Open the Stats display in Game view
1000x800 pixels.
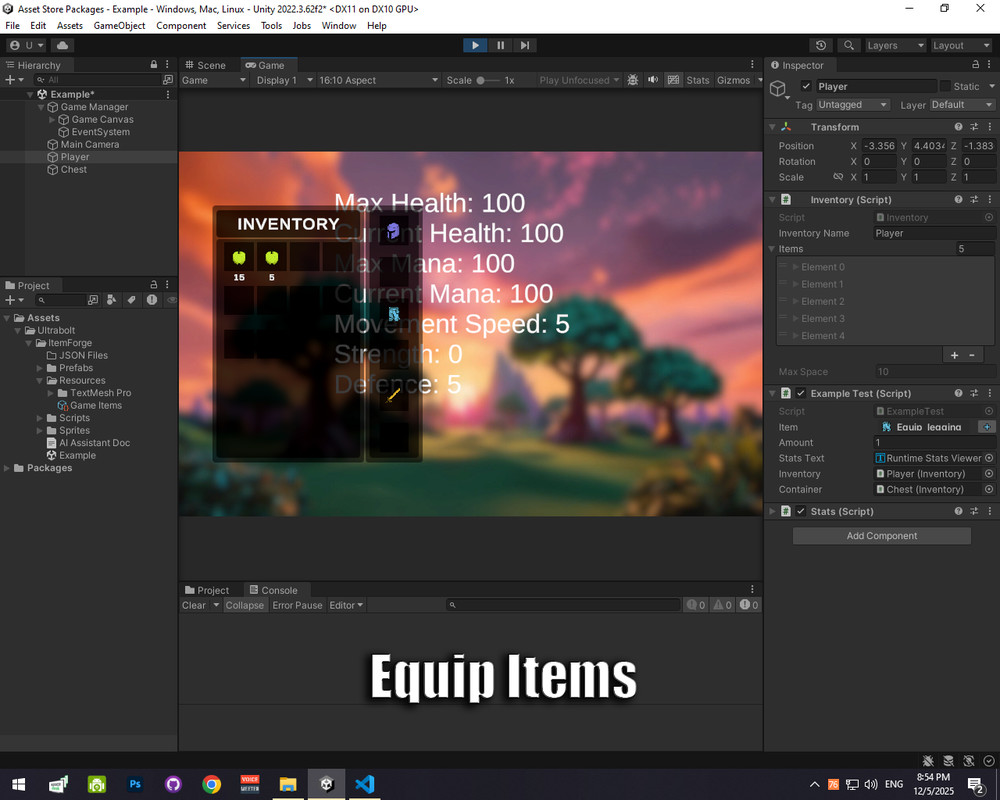[698, 80]
